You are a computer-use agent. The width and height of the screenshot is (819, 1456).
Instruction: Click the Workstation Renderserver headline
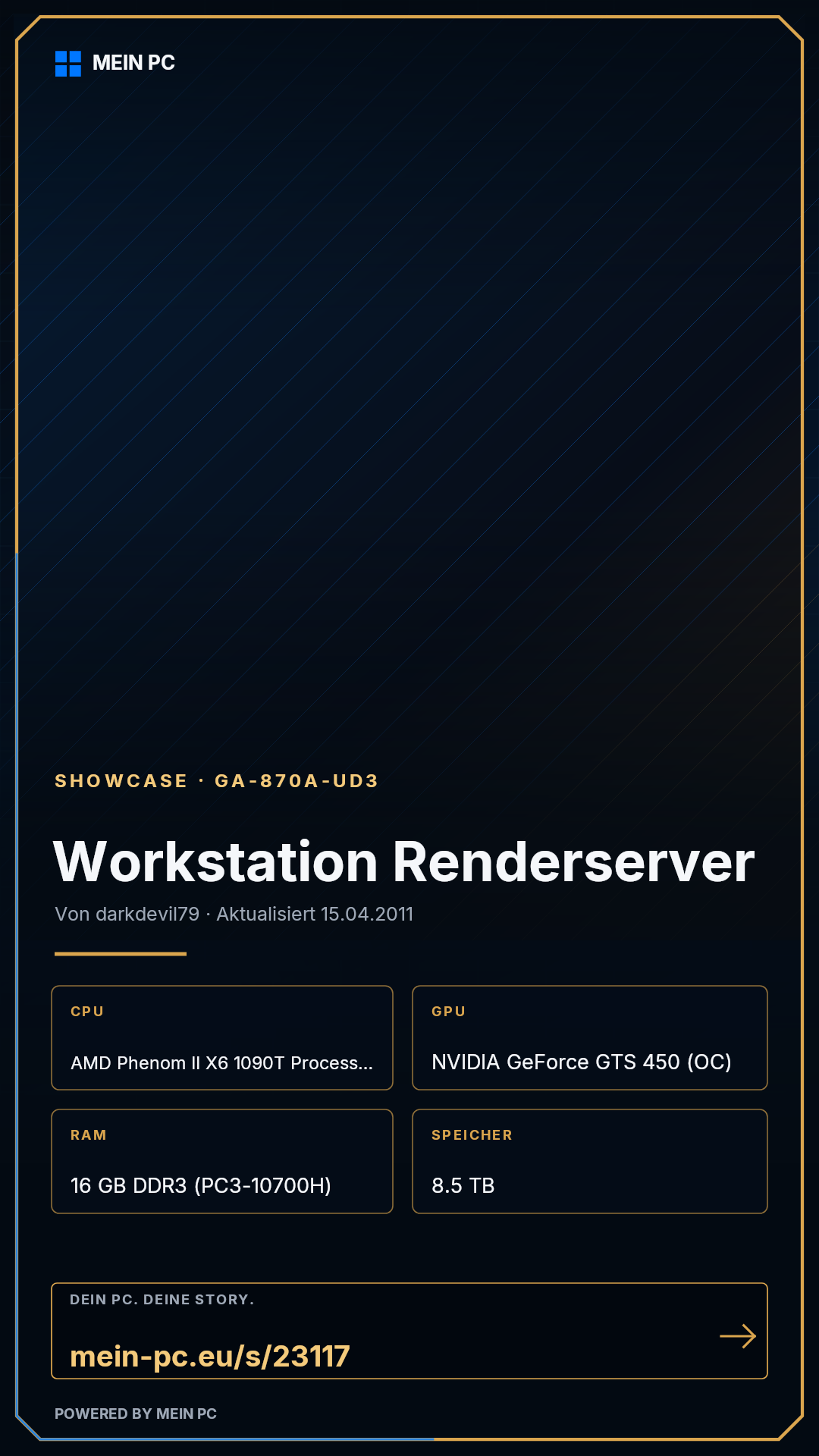pyautogui.click(x=404, y=862)
